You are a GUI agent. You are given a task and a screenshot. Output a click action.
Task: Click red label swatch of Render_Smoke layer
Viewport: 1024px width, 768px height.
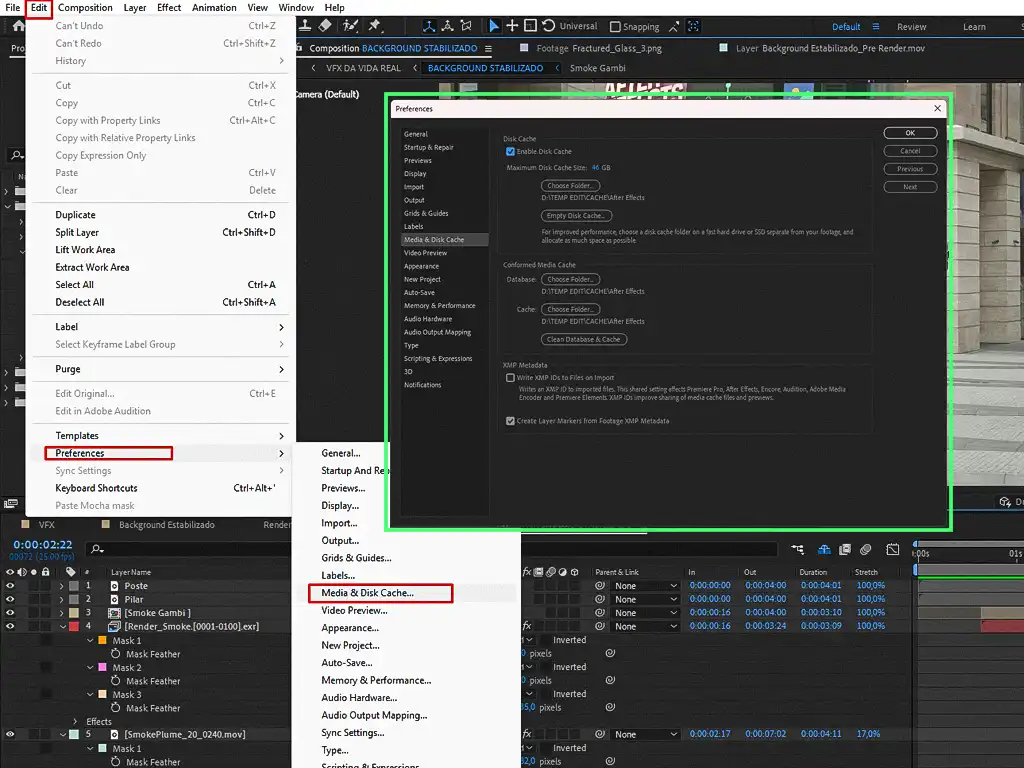point(74,626)
